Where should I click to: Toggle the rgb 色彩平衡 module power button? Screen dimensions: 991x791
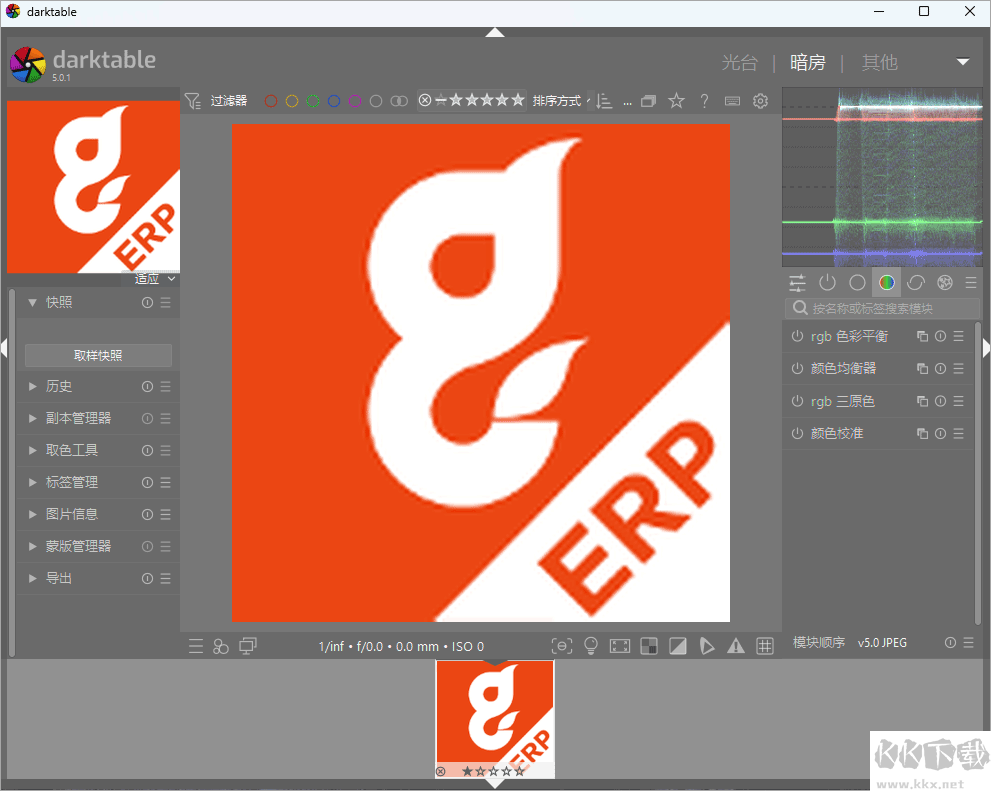point(797,337)
